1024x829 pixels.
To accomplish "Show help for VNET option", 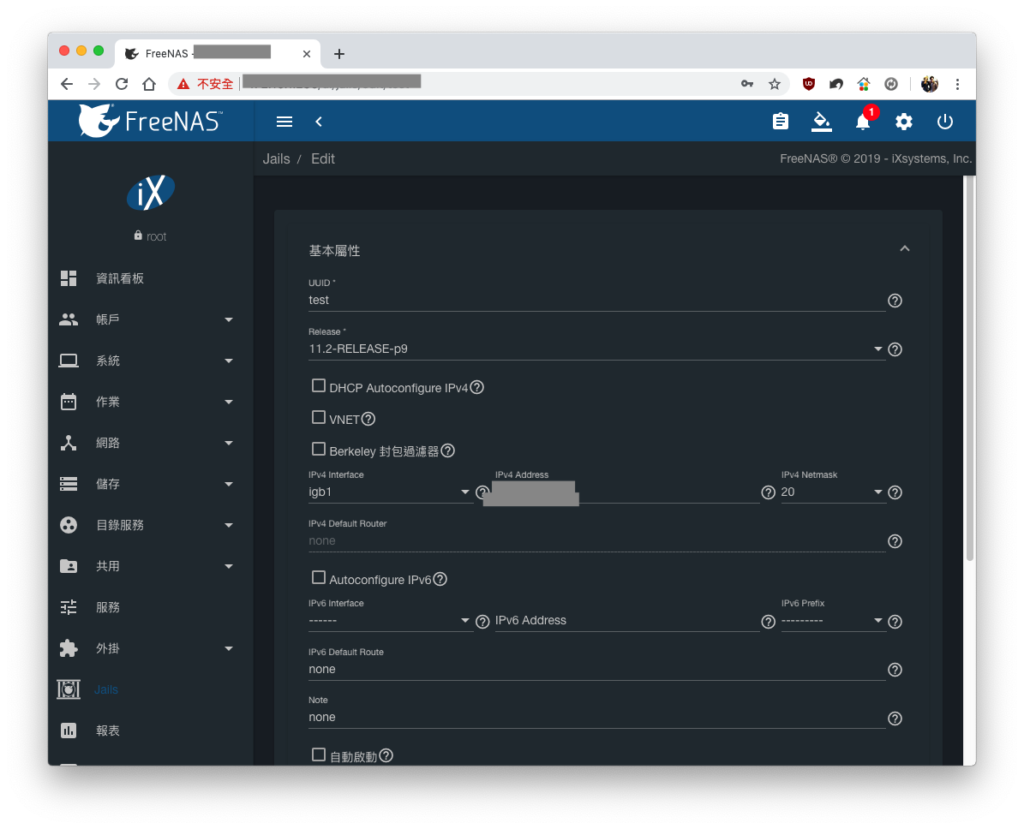I will coord(368,419).
